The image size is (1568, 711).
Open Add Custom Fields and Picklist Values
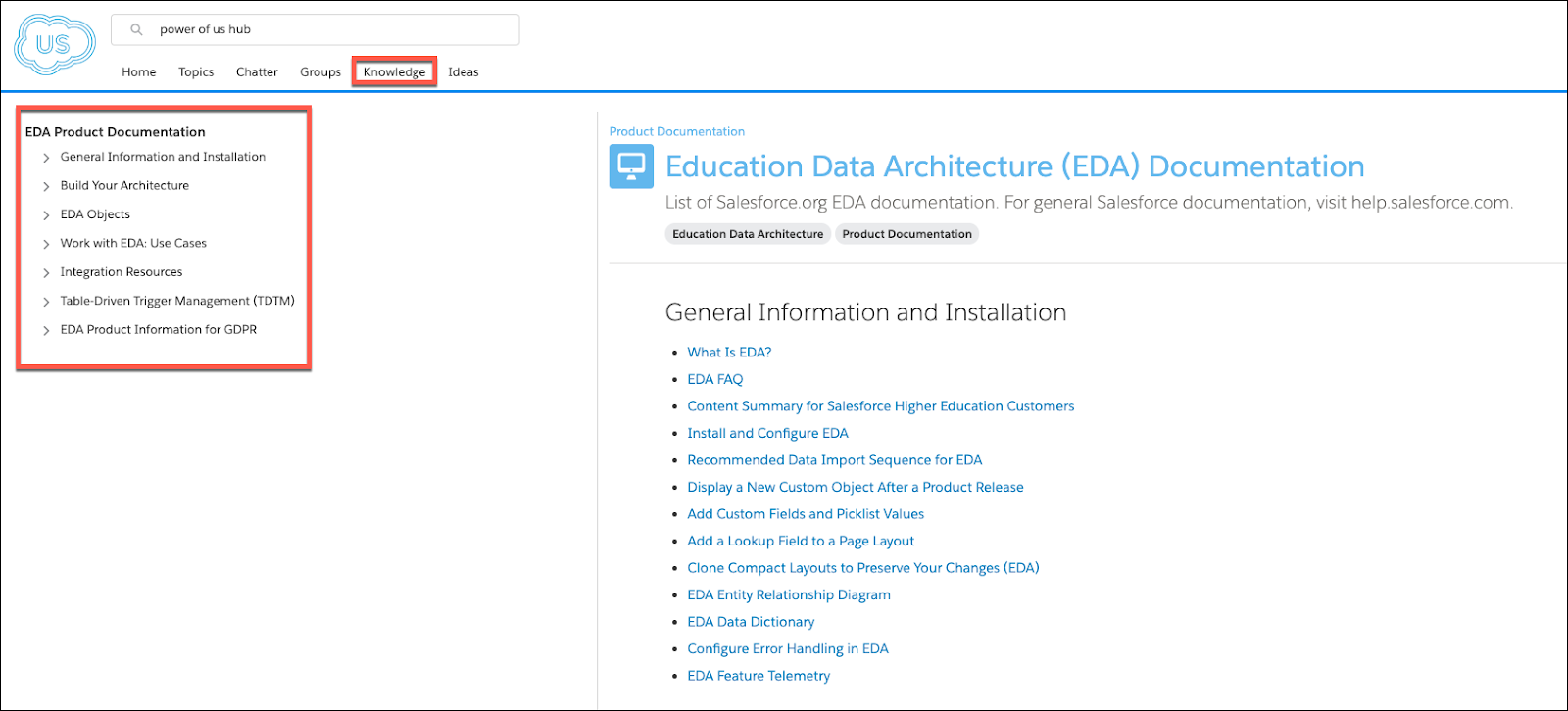click(x=806, y=514)
